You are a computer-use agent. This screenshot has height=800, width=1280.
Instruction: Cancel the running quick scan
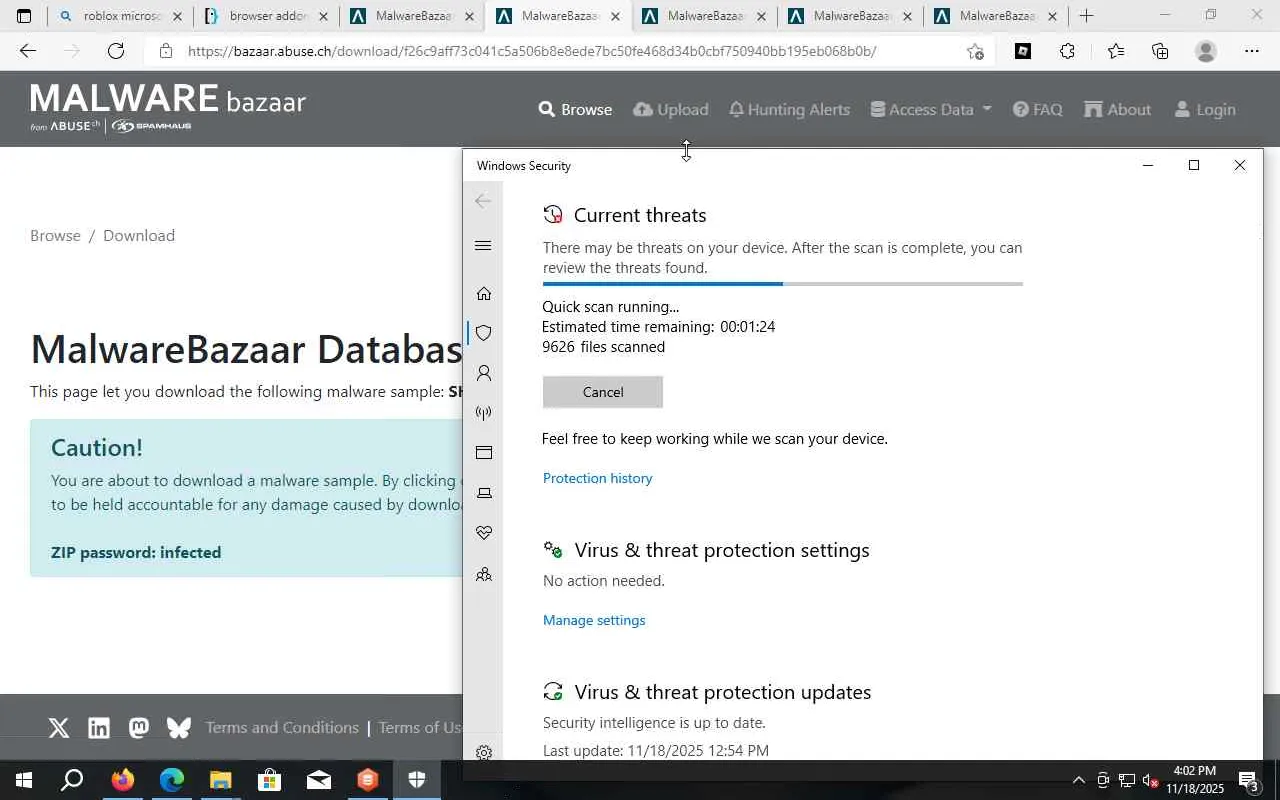point(603,392)
